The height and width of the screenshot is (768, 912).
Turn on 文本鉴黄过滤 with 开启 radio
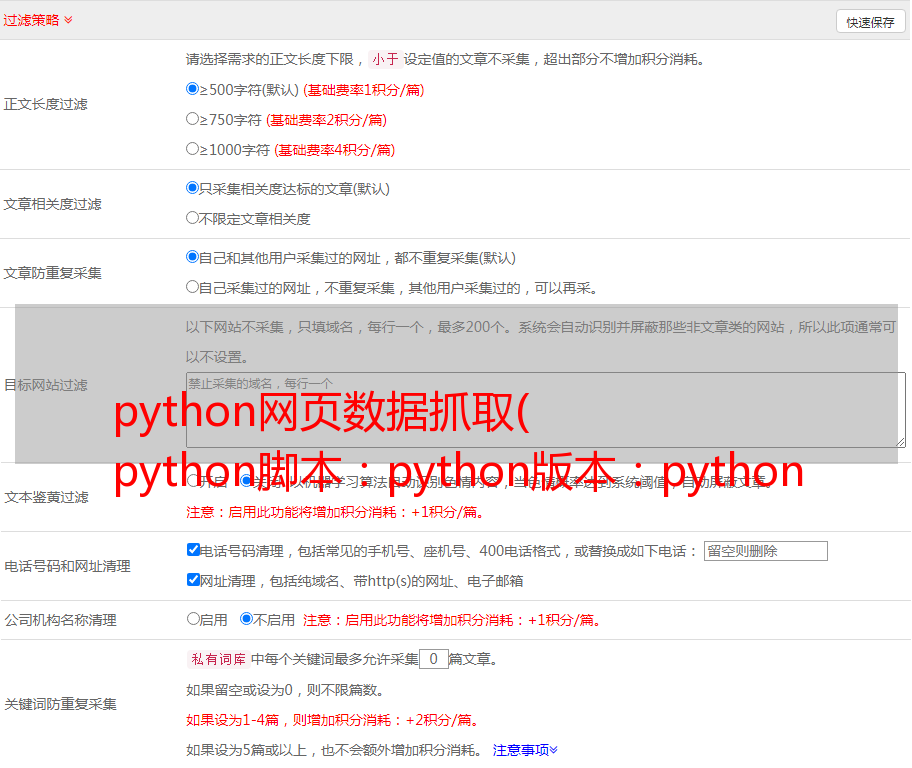pyautogui.click(x=193, y=481)
